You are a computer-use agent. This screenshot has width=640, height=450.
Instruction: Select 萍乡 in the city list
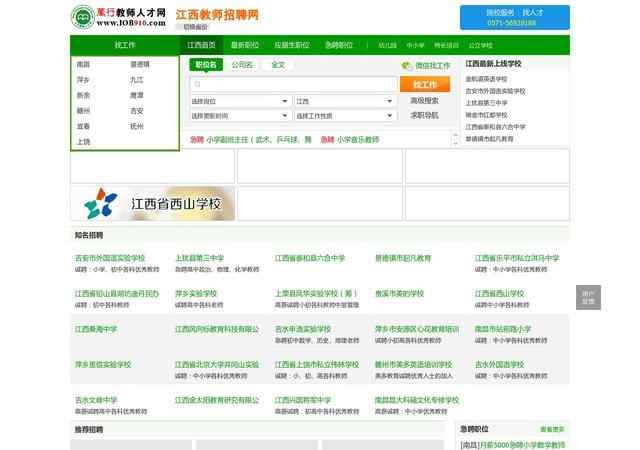[x=83, y=80]
